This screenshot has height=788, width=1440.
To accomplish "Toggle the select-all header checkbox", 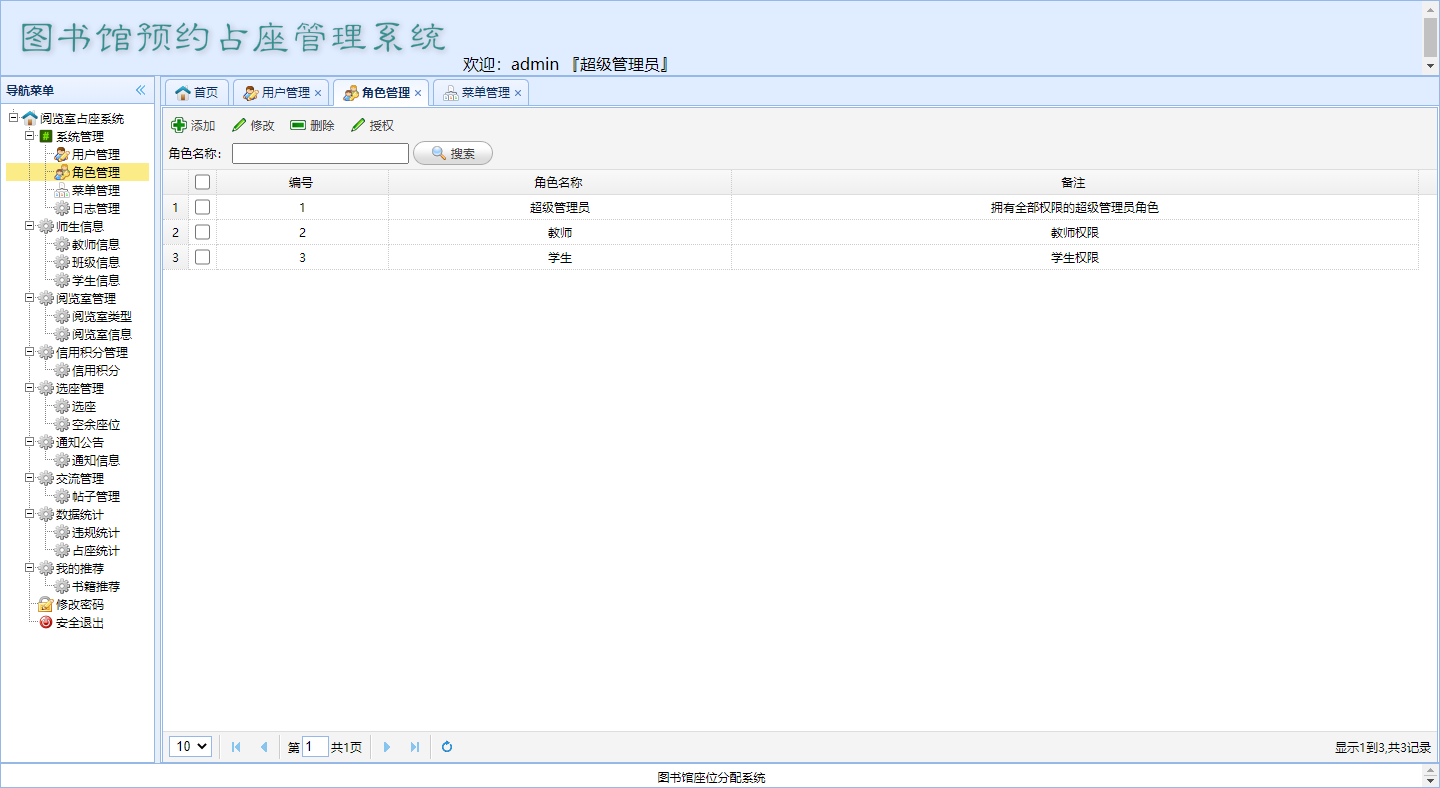I will [x=202, y=182].
